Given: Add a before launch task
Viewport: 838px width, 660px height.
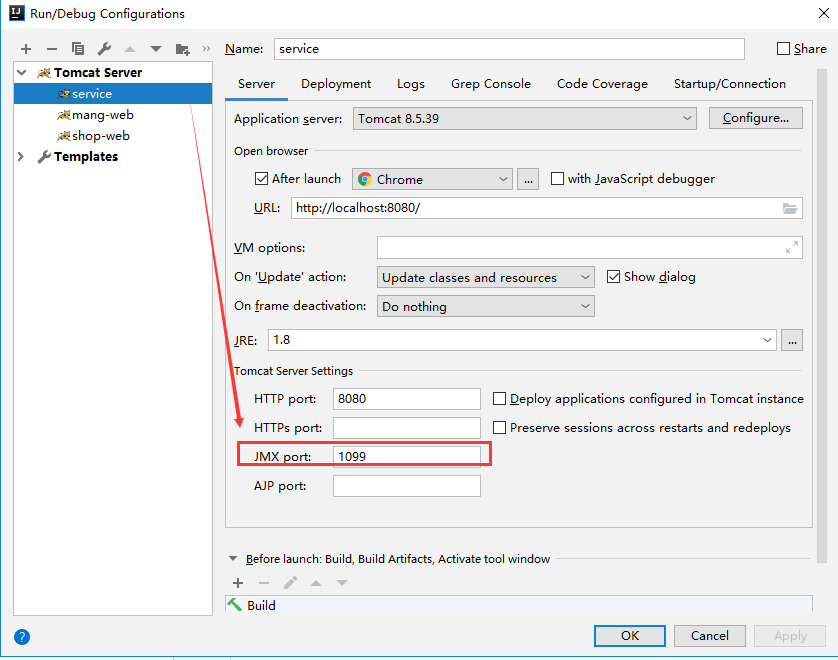Looking at the screenshot, I should [x=238, y=583].
